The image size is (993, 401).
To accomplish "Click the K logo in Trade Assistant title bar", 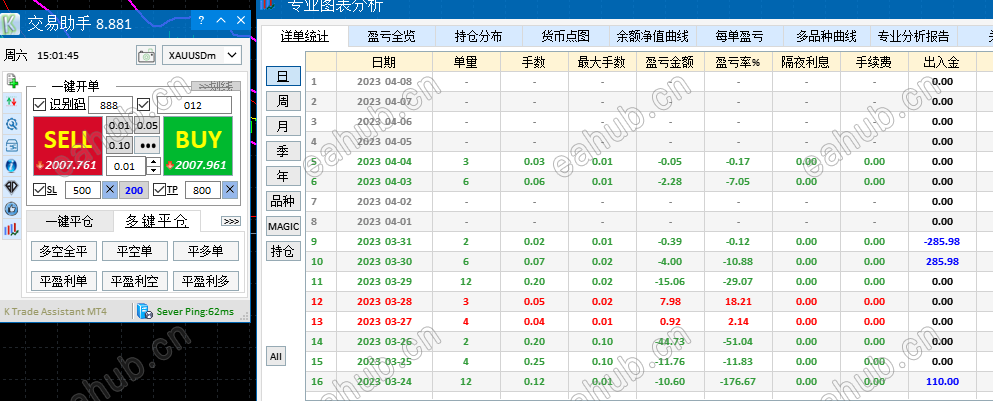I will (11, 24).
